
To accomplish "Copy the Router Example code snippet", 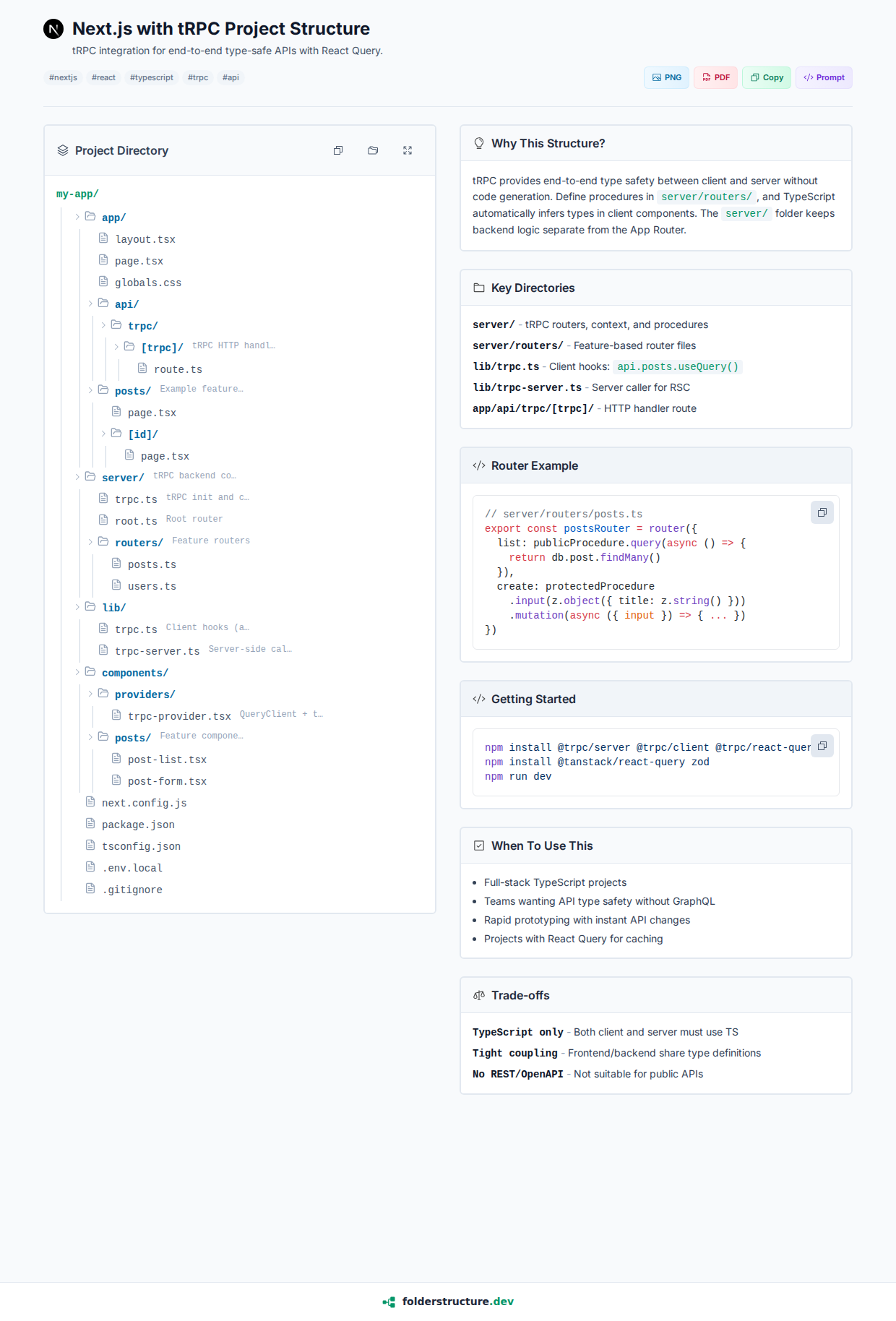I will (822, 512).
